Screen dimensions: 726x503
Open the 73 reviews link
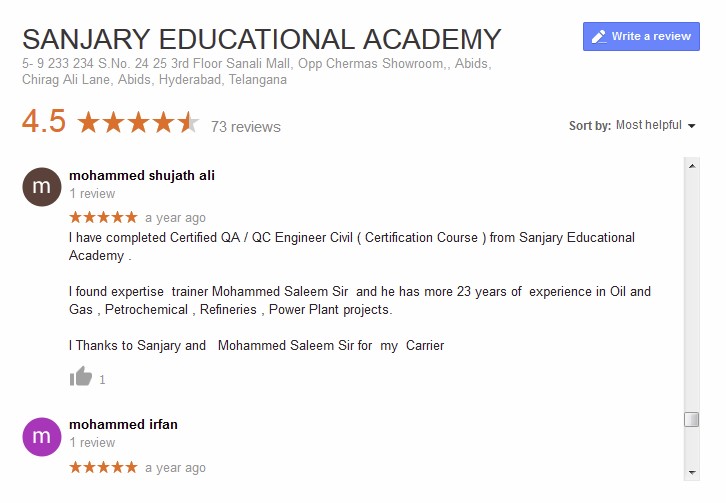coord(245,127)
